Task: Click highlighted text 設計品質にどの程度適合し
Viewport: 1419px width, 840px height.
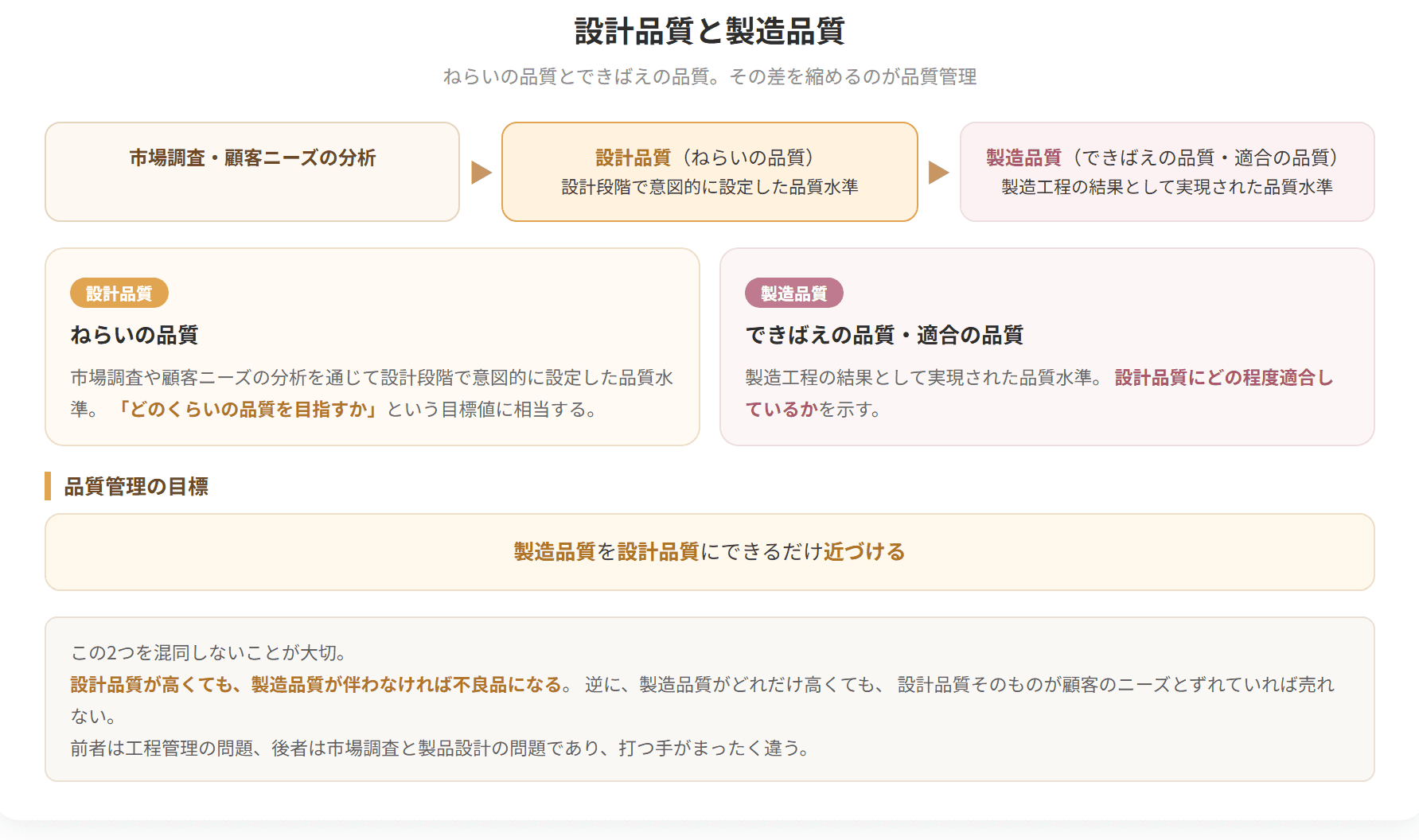Action: [x=1224, y=378]
